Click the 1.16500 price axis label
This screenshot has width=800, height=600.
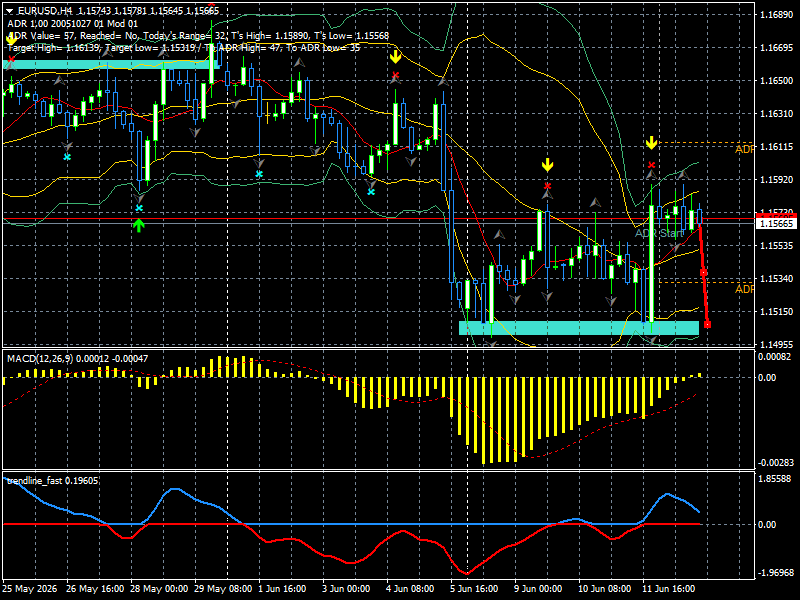777,81
